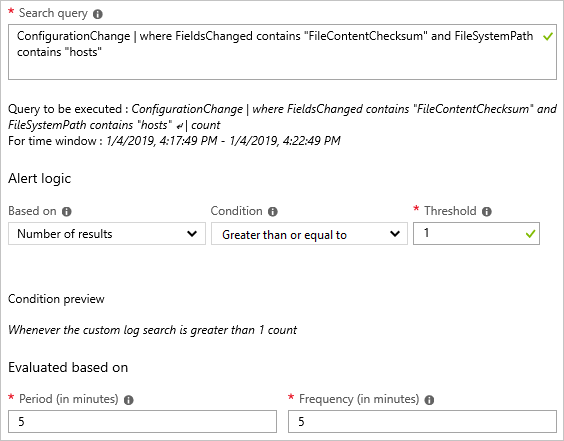Click the 'Search query' label
564x441 pixels.
(x=53, y=13)
